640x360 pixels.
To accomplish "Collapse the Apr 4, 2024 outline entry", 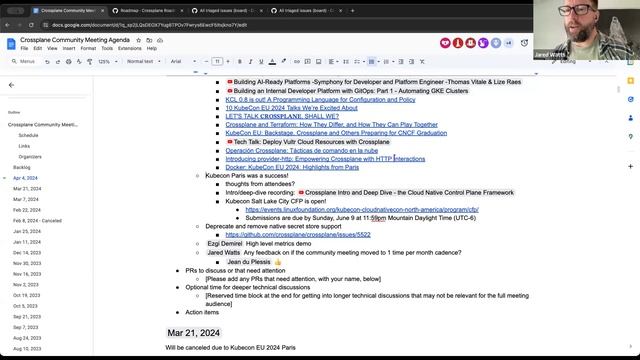I will [x=4, y=178].
